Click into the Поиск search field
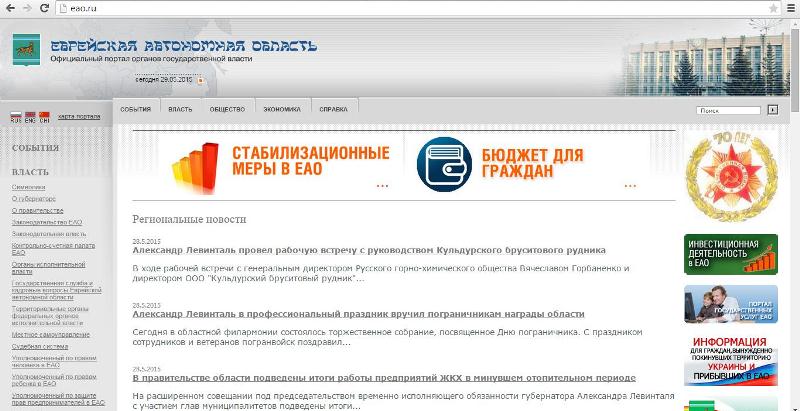This screenshot has width=800, height=411. click(x=727, y=110)
